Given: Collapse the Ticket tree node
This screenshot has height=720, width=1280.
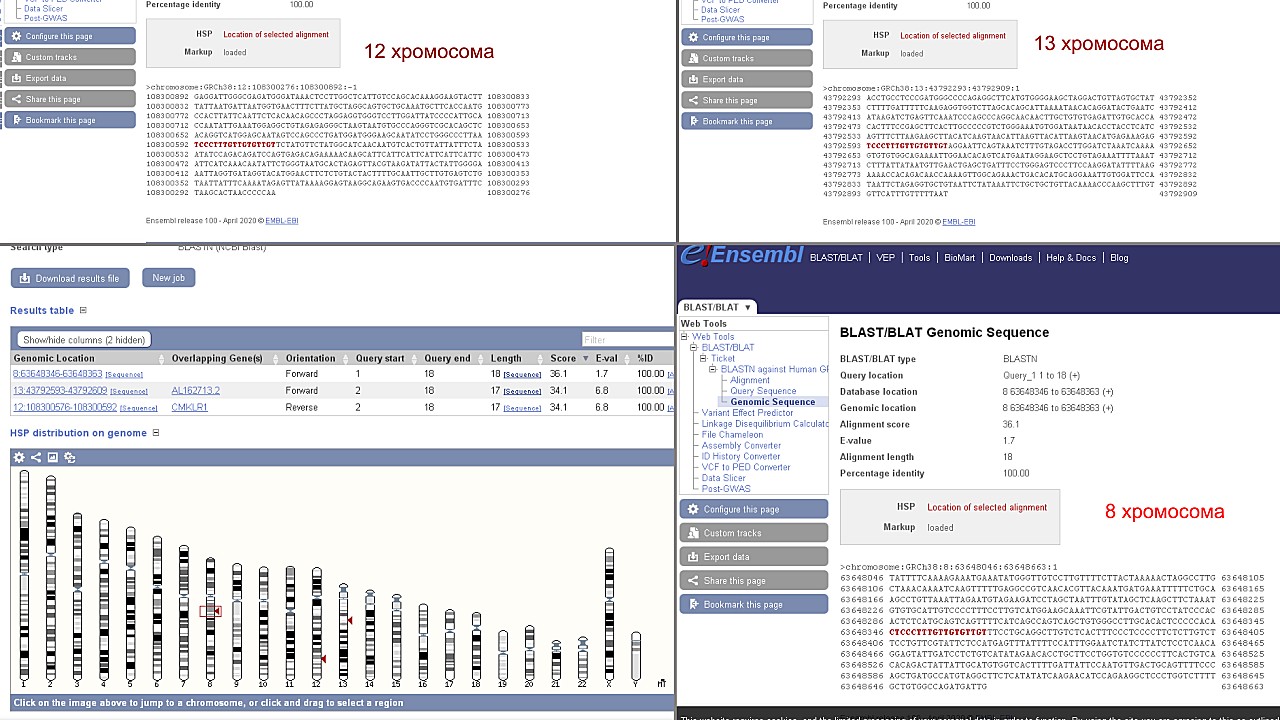Looking at the screenshot, I should (x=703, y=359).
